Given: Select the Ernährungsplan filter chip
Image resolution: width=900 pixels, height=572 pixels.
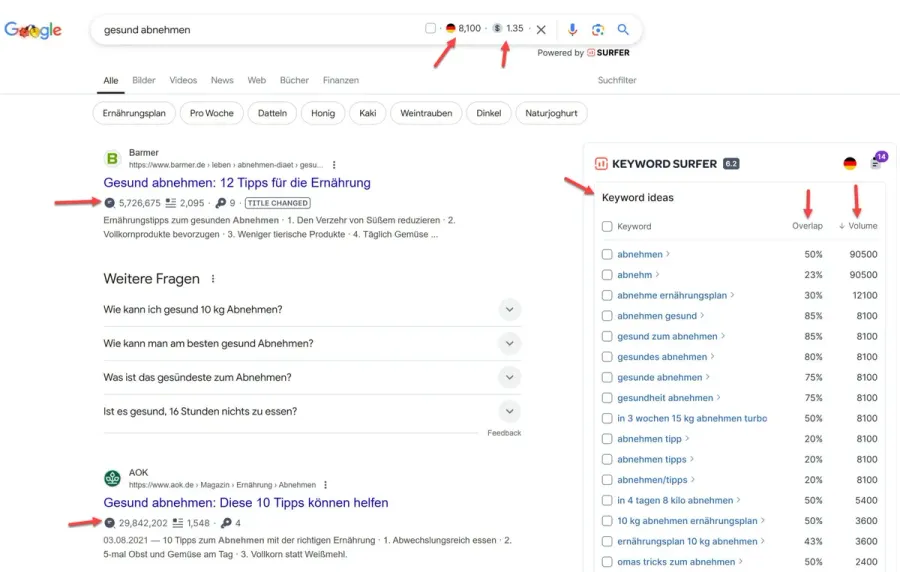Looking at the screenshot, I should (x=134, y=113).
